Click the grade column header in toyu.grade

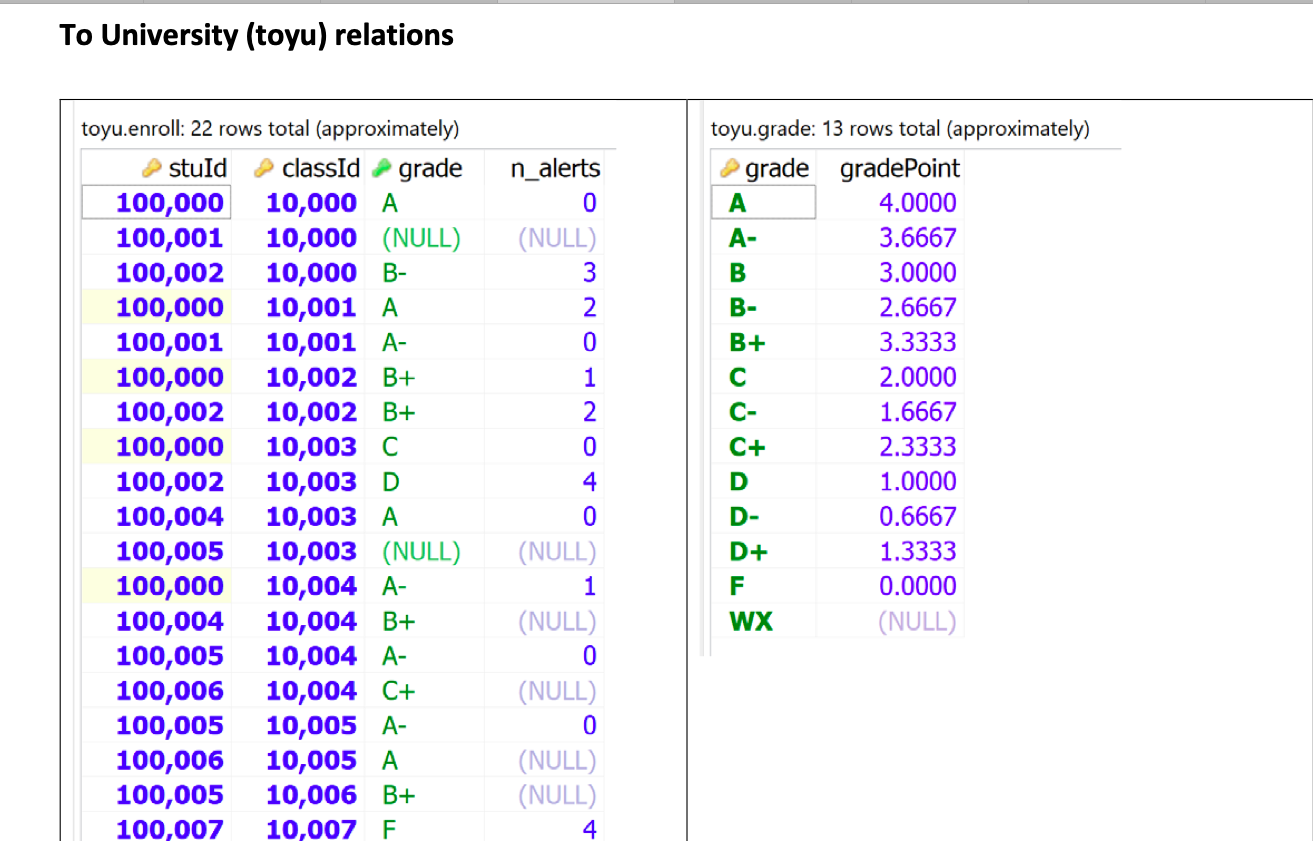(776, 168)
